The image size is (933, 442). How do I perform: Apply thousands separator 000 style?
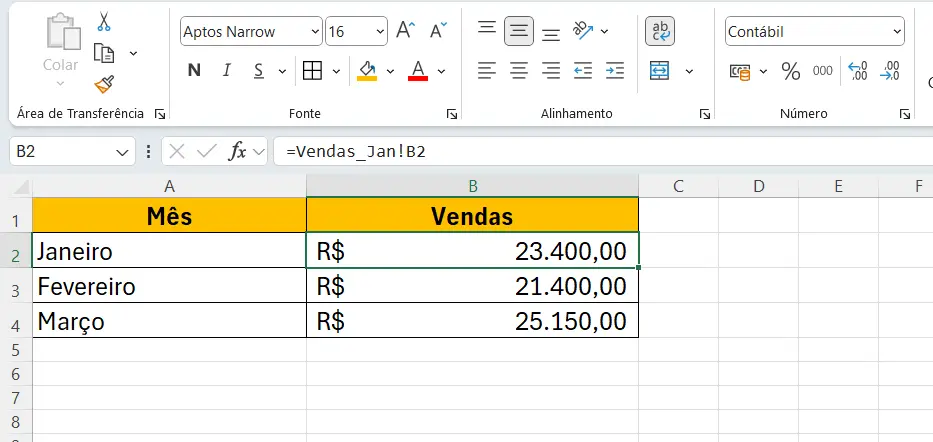click(x=823, y=71)
